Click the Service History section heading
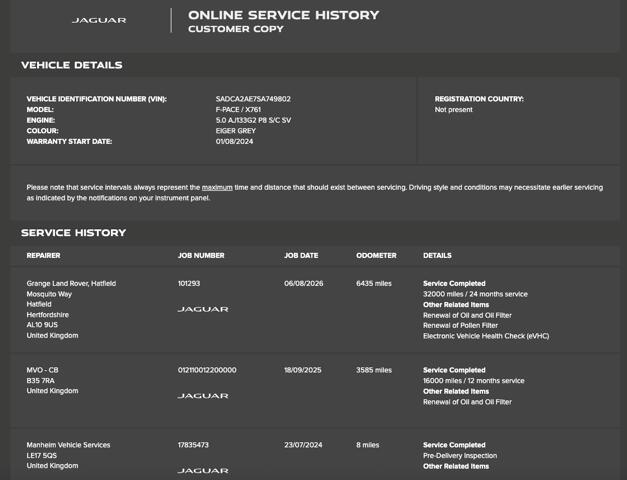The height and width of the screenshot is (480, 627). point(74,232)
